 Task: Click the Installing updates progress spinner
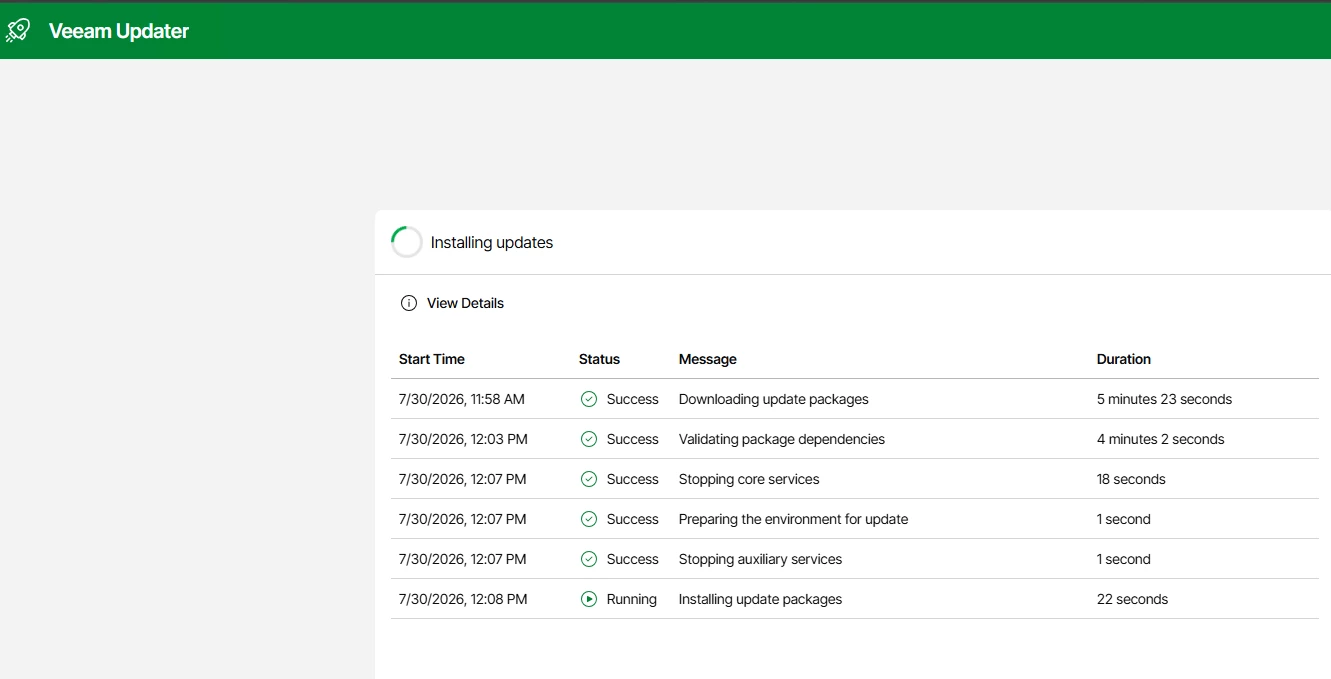click(x=407, y=242)
